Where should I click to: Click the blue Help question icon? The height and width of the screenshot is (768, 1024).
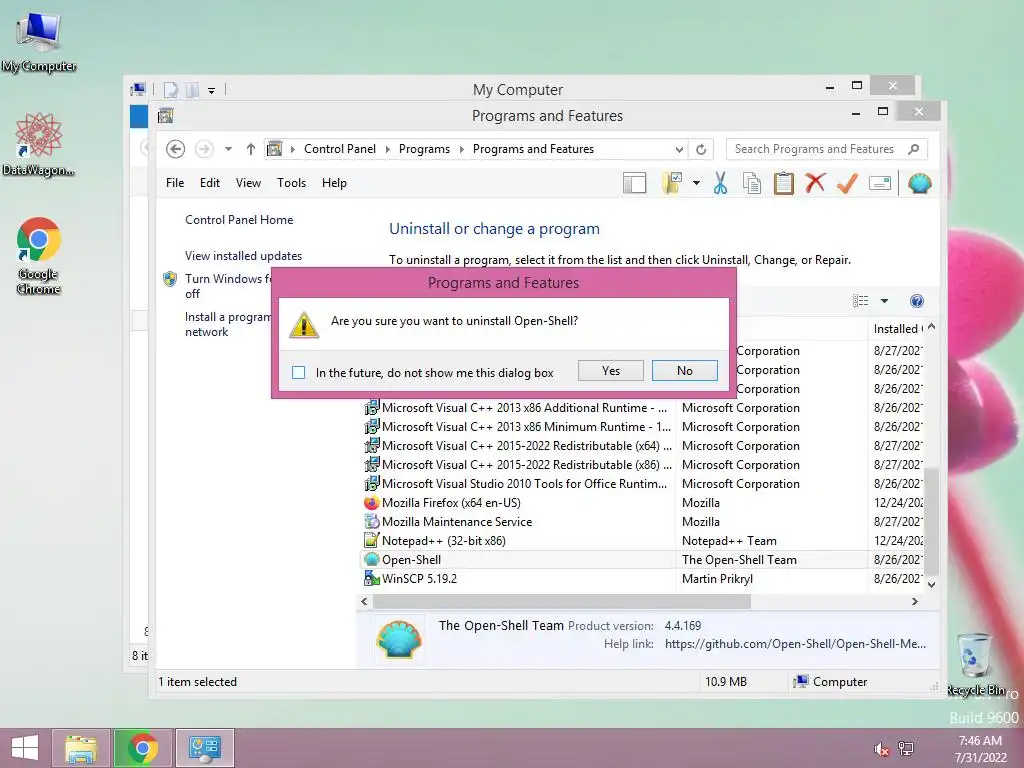coord(917,301)
